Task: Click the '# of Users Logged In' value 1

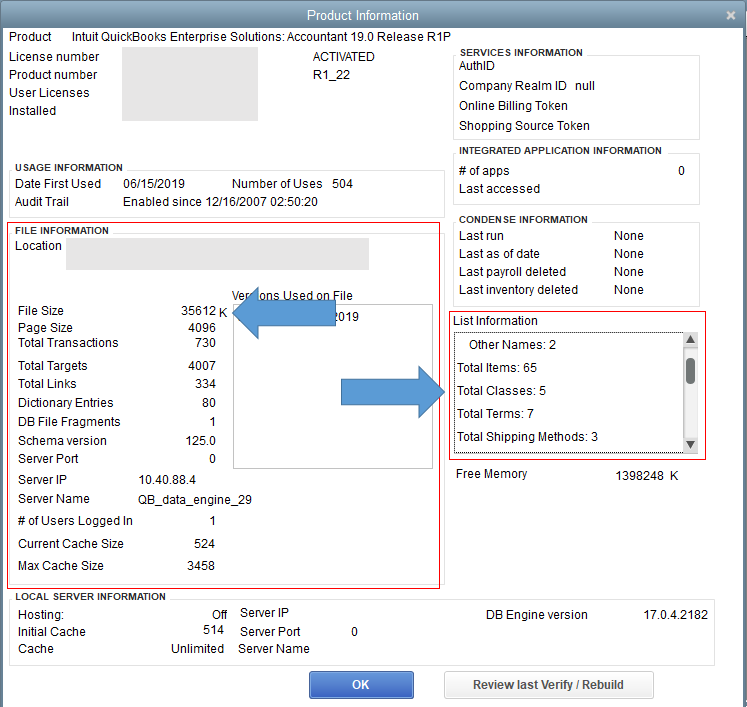Action: point(212,521)
